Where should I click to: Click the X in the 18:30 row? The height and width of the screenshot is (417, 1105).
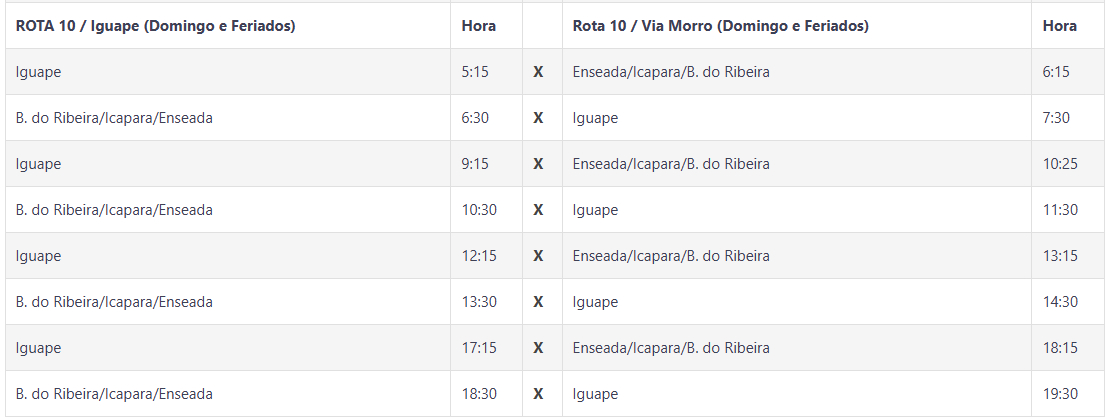pos(538,394)
